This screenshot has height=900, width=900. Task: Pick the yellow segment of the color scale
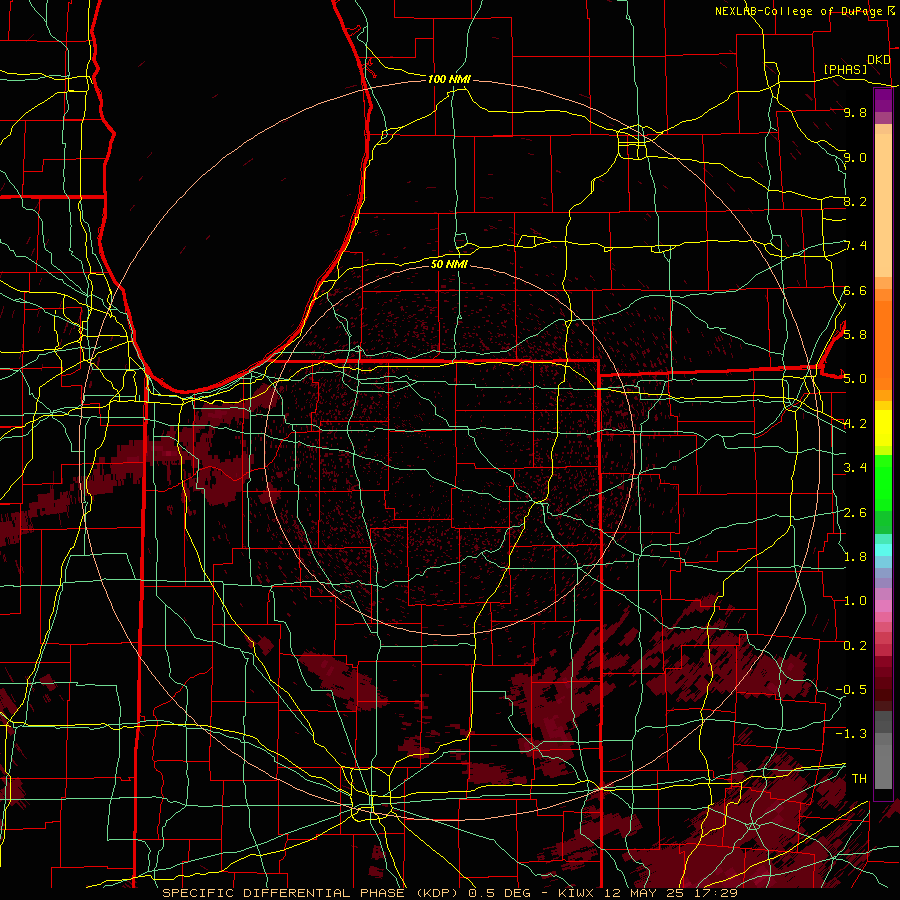[x=883, y=428]
